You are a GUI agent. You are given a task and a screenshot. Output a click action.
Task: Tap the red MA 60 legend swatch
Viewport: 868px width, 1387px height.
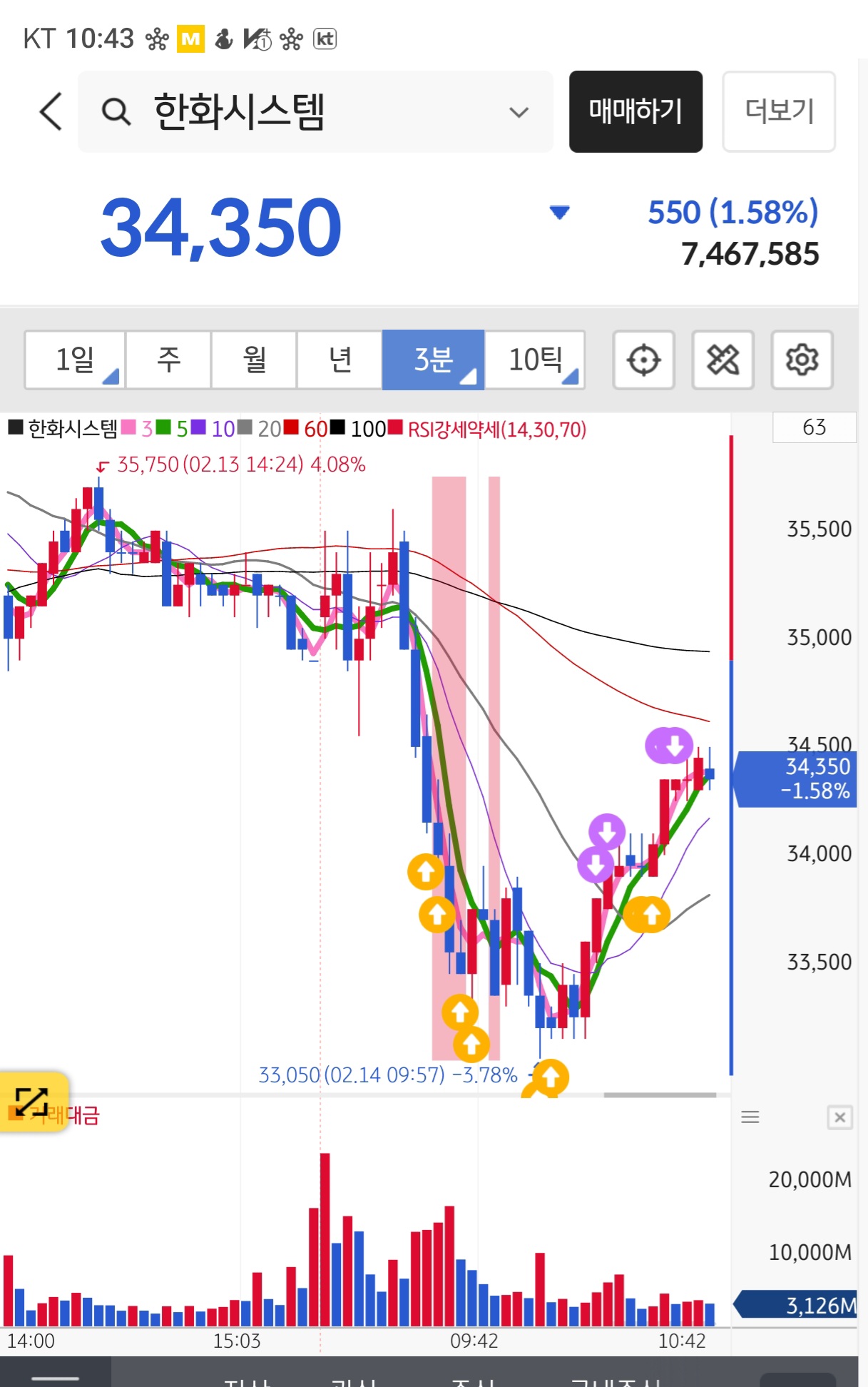(x=291, y=427)
